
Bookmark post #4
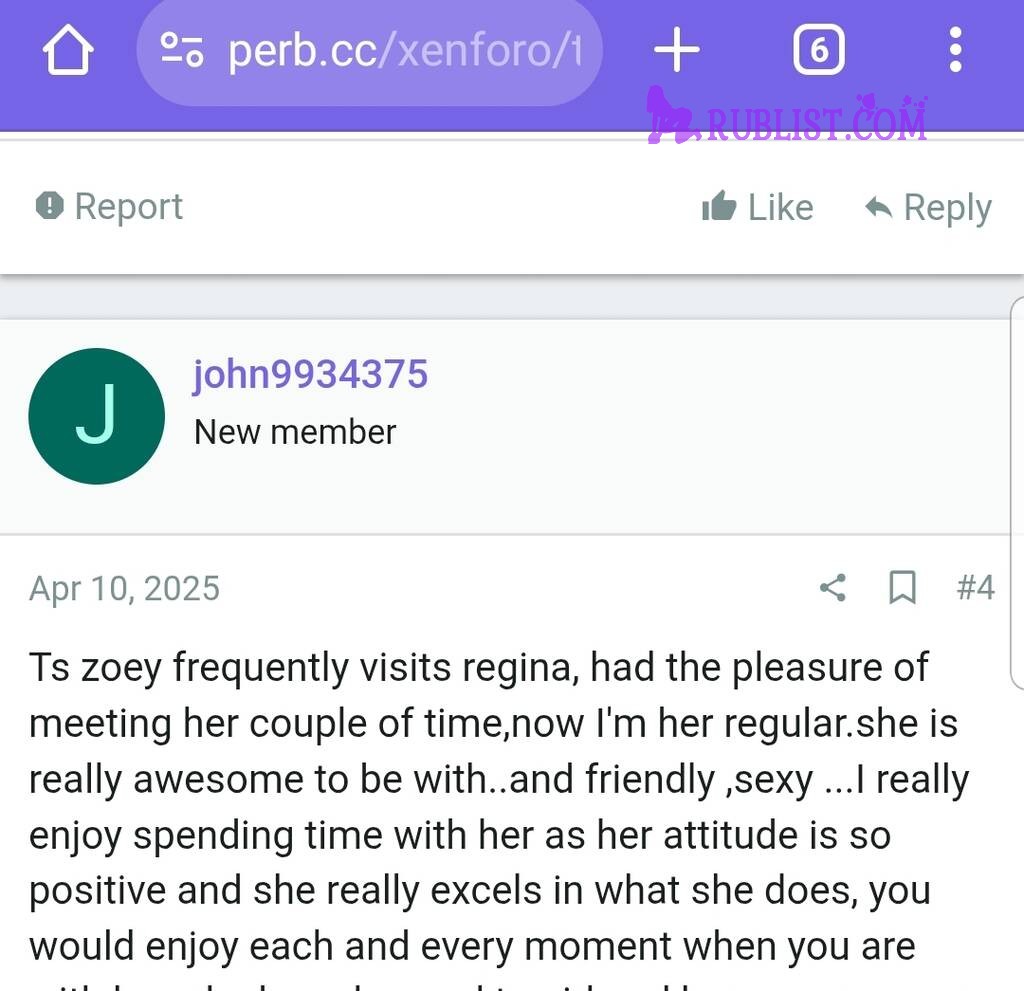(x=903, y=587)
